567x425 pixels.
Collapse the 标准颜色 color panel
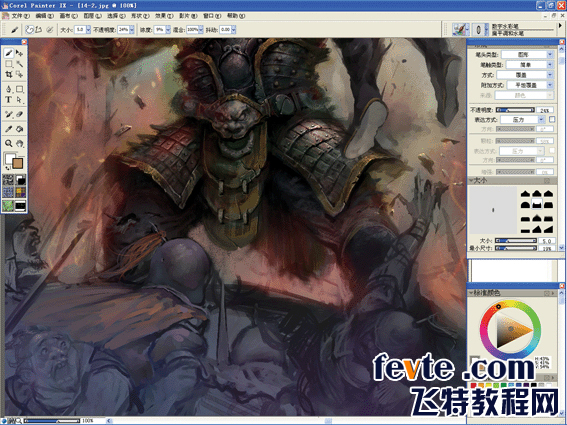coord(472,293)
